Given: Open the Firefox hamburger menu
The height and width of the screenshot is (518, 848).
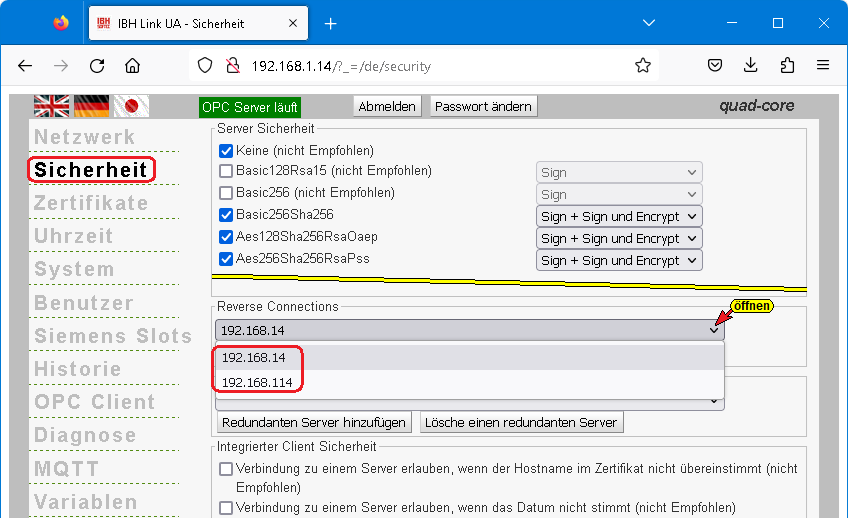Looking at the screenshot, I should pyautogui.click(x=823, y=66).
